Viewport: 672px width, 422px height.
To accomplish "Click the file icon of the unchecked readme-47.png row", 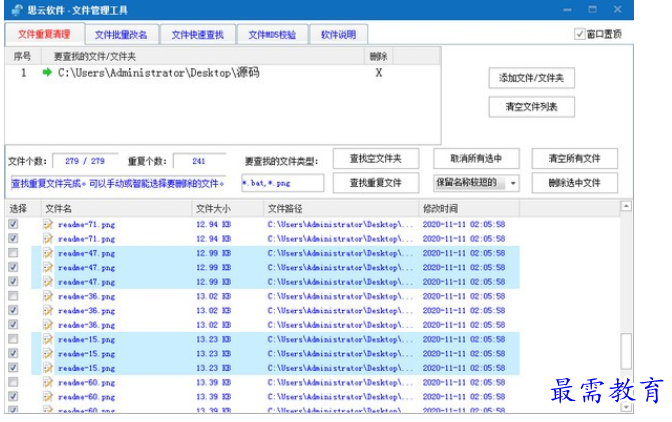I will pyautogui.click(x=48, y=253).
